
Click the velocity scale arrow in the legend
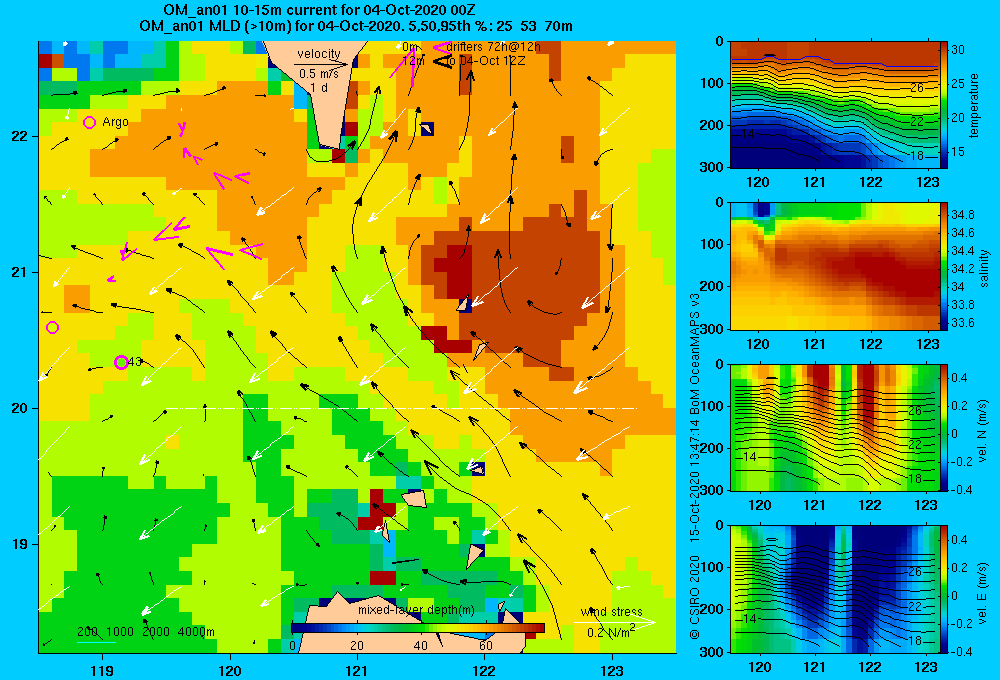point(322,64)
